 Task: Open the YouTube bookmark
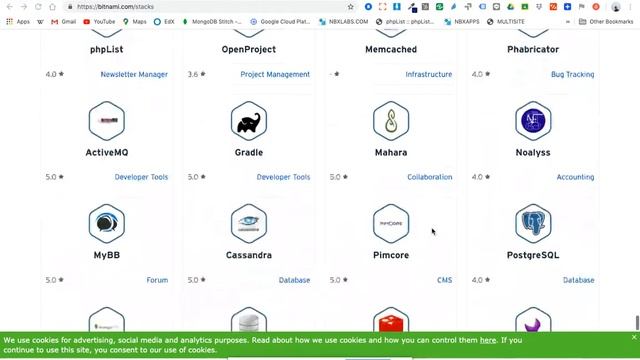[x=99, y=22]
